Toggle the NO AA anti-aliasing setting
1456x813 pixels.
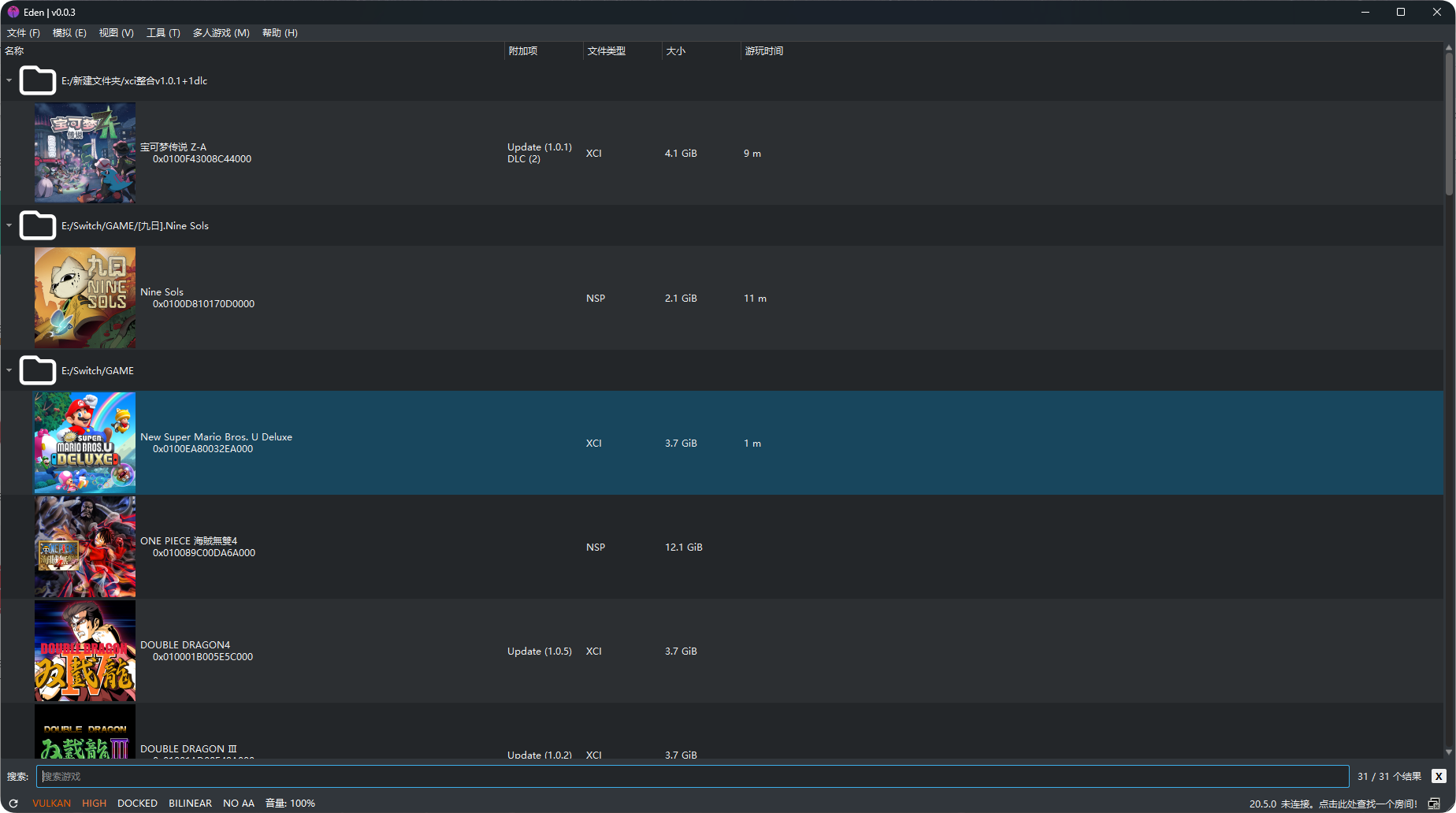point(238,804)
